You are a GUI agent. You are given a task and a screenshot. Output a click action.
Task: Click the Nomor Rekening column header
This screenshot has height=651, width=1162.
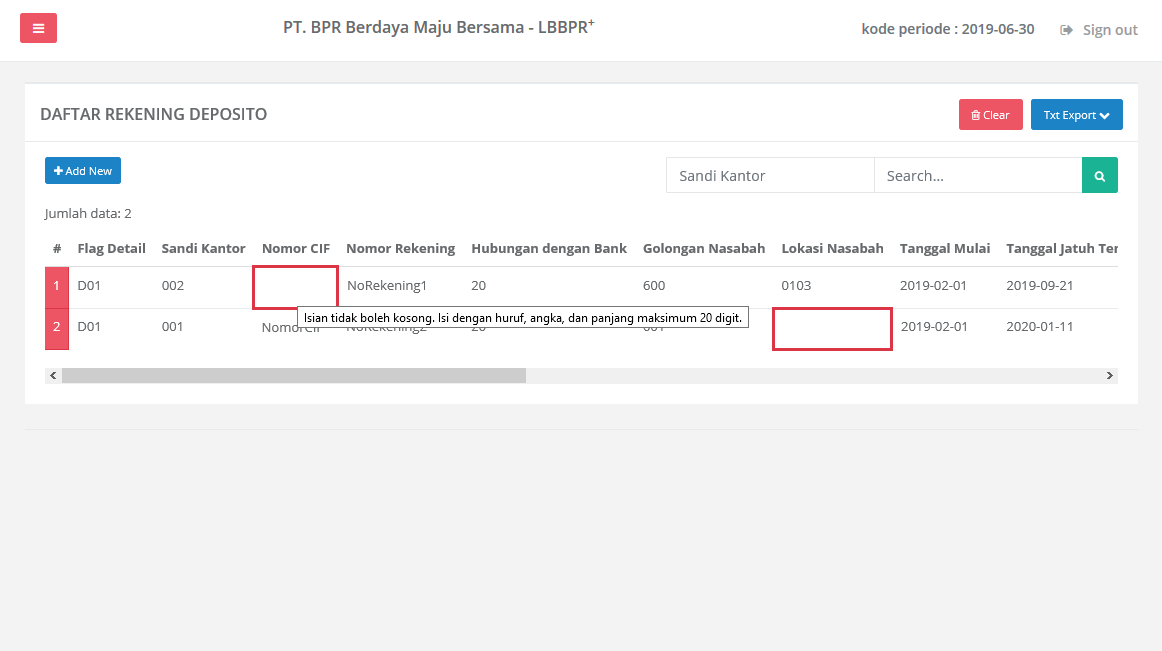[400, 248]
